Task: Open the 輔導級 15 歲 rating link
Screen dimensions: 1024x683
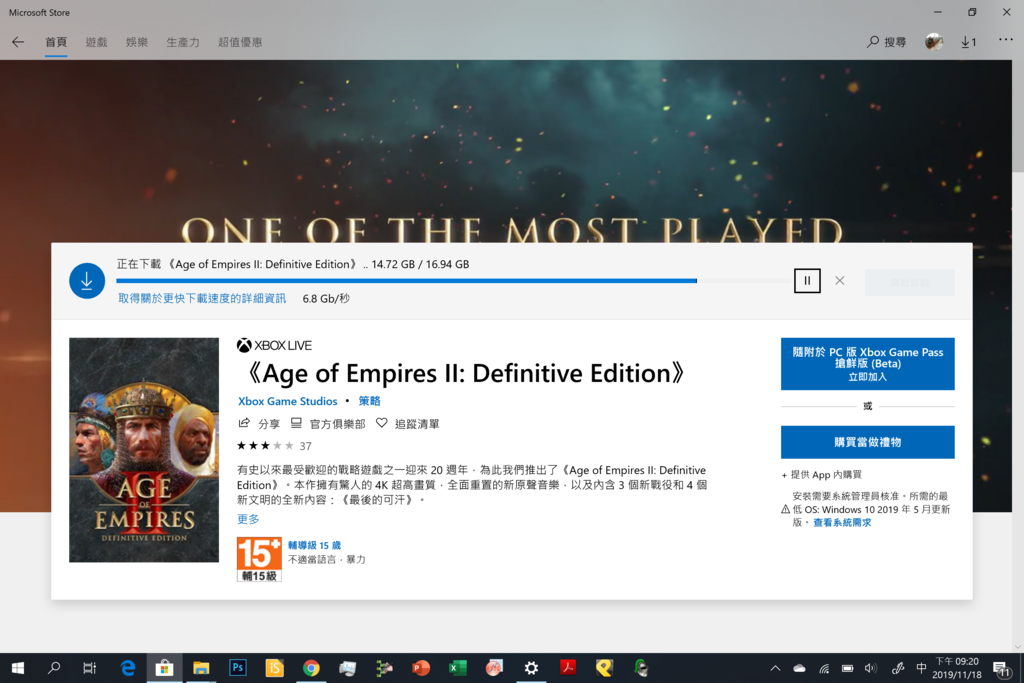Action: pos(314,545)
